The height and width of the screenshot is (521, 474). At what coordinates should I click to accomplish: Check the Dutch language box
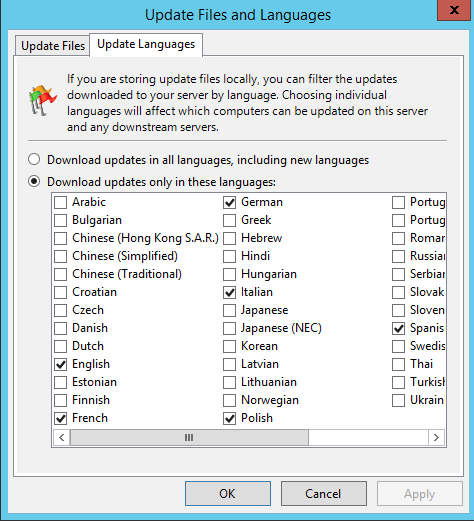click(61, 346)
